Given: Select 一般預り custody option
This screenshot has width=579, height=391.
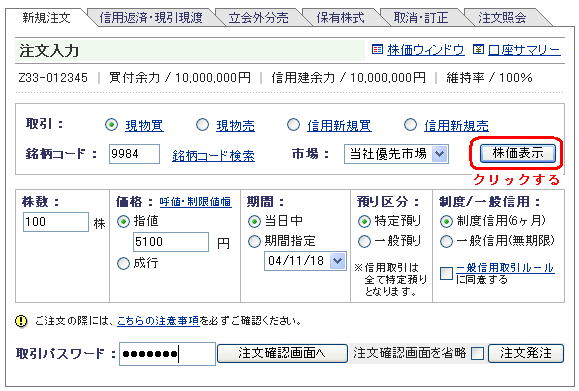Looking at the screenshot, I should [364, 241].
